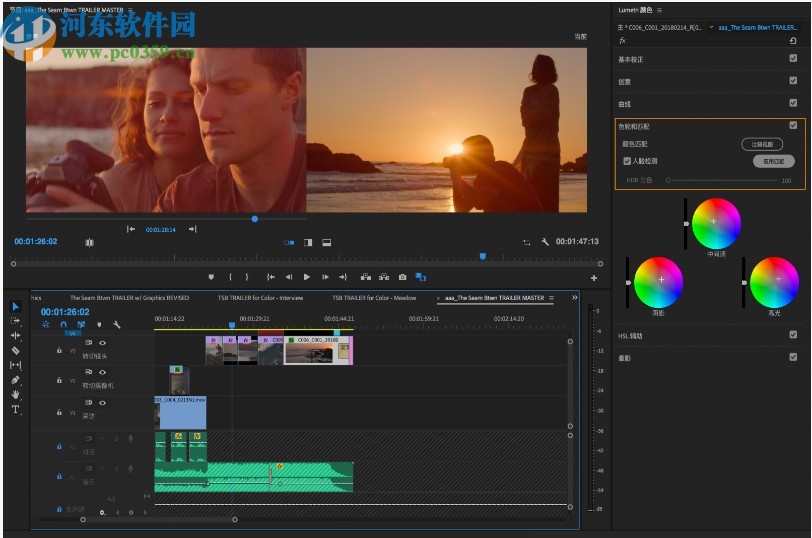This screenshot has width=812, height=538.
Task: Hide track V2 with eye icon
Action: click(x=103, y=372)
